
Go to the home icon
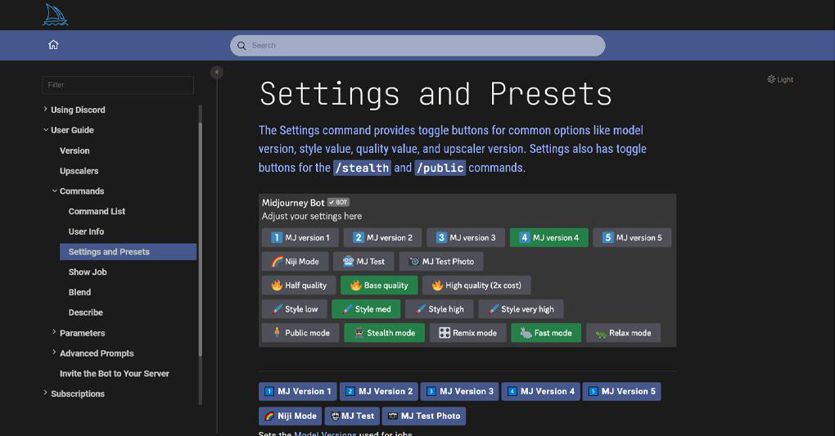point(53,45)
